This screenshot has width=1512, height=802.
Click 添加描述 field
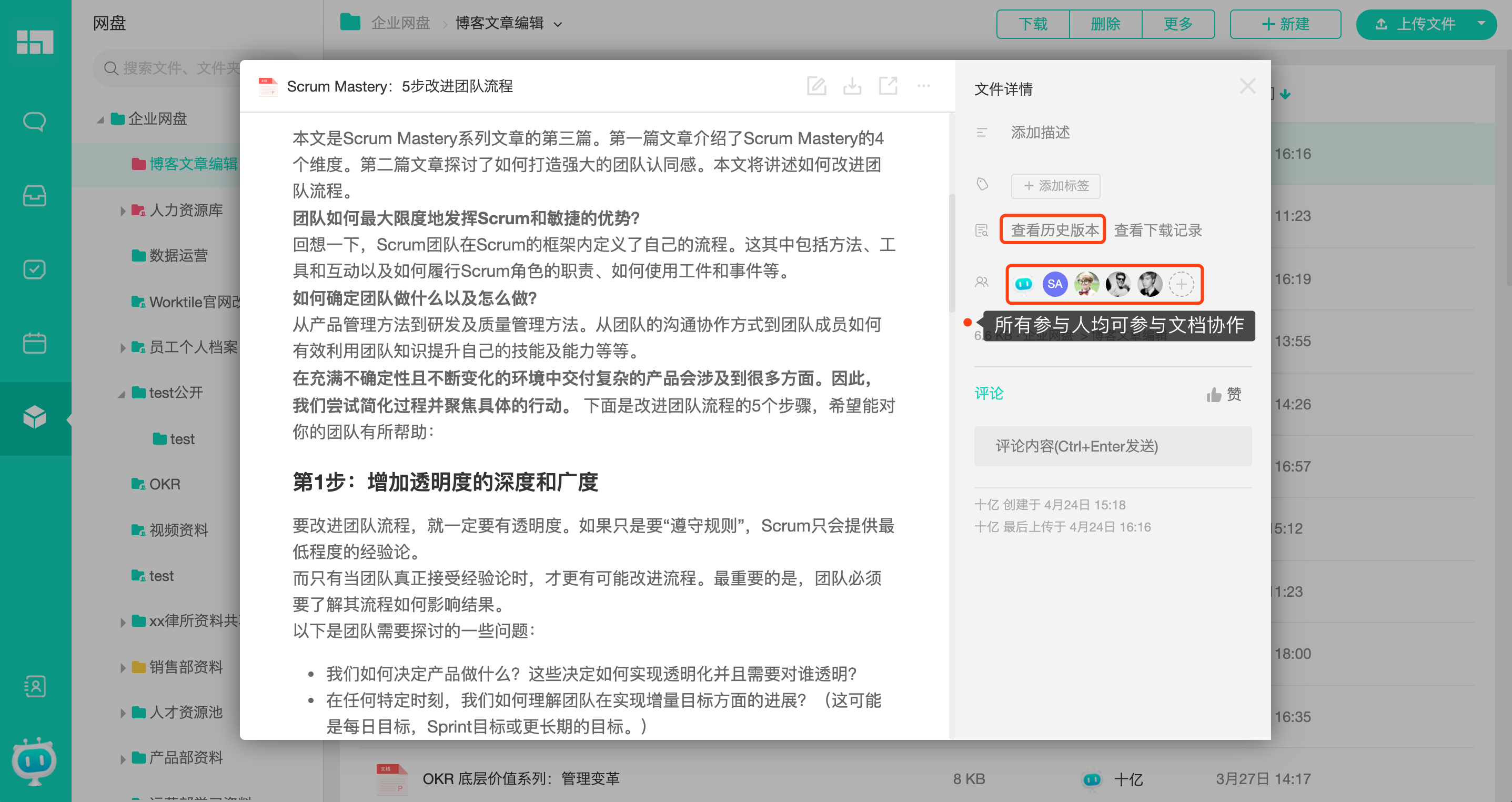pyautogui.click(x=1040, y=133)
